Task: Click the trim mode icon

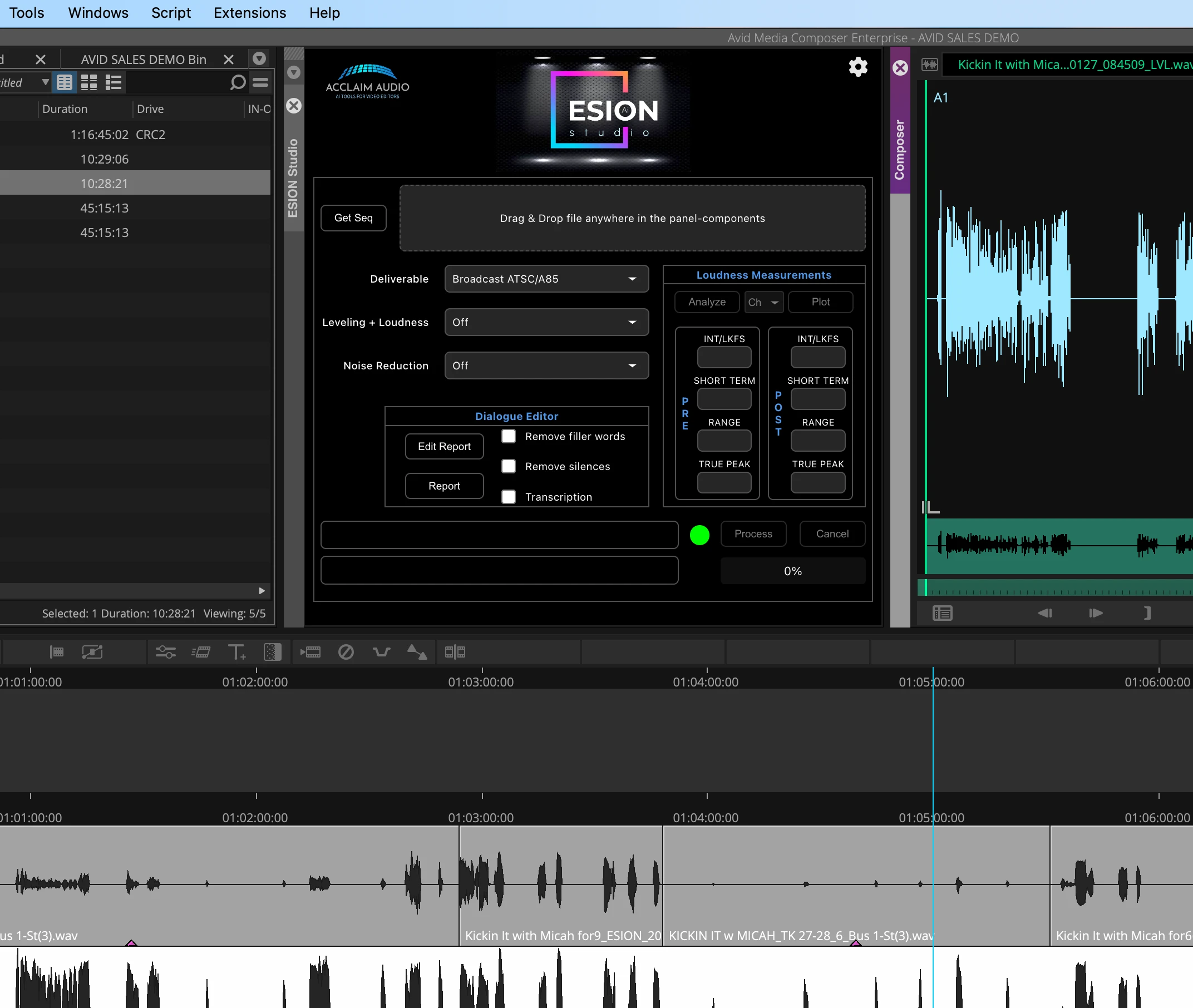Action: 455,652
